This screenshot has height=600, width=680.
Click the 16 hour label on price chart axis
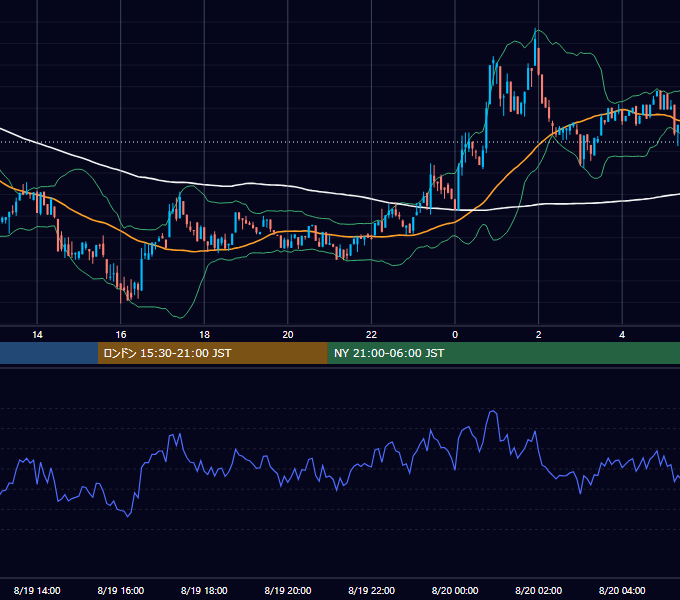point(121,335)
